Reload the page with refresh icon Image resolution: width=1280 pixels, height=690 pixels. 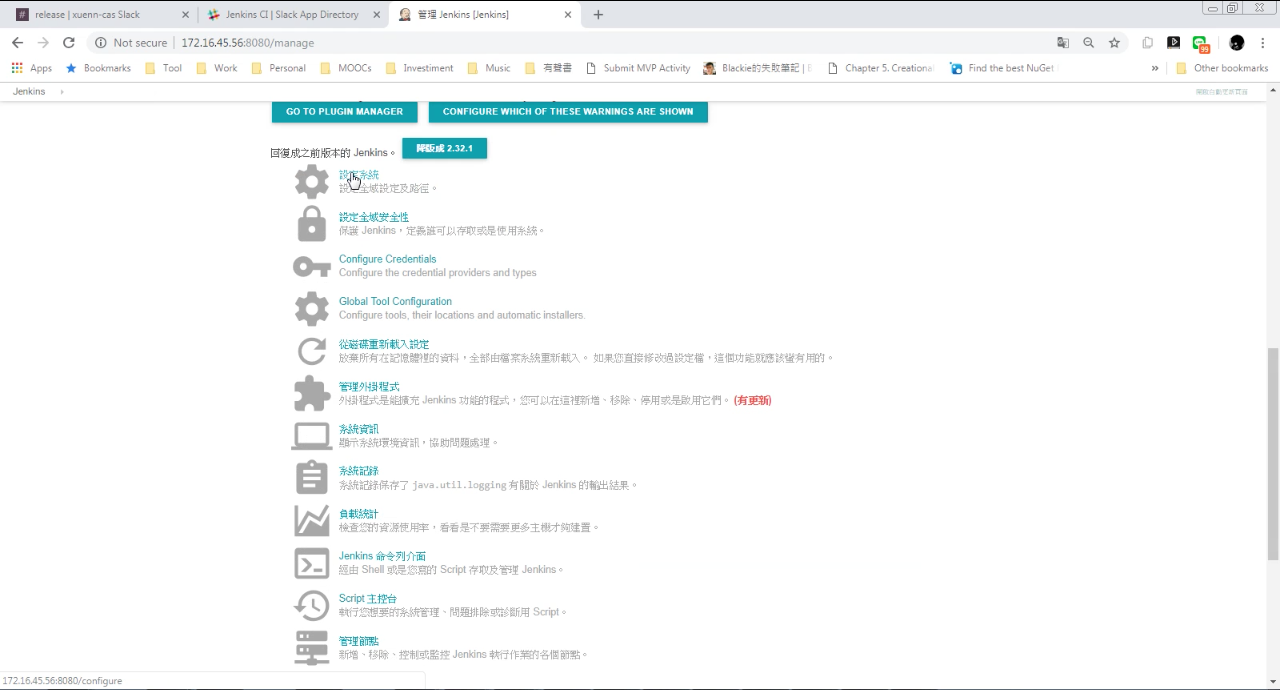pyautogui.click(x=69, y=43)
